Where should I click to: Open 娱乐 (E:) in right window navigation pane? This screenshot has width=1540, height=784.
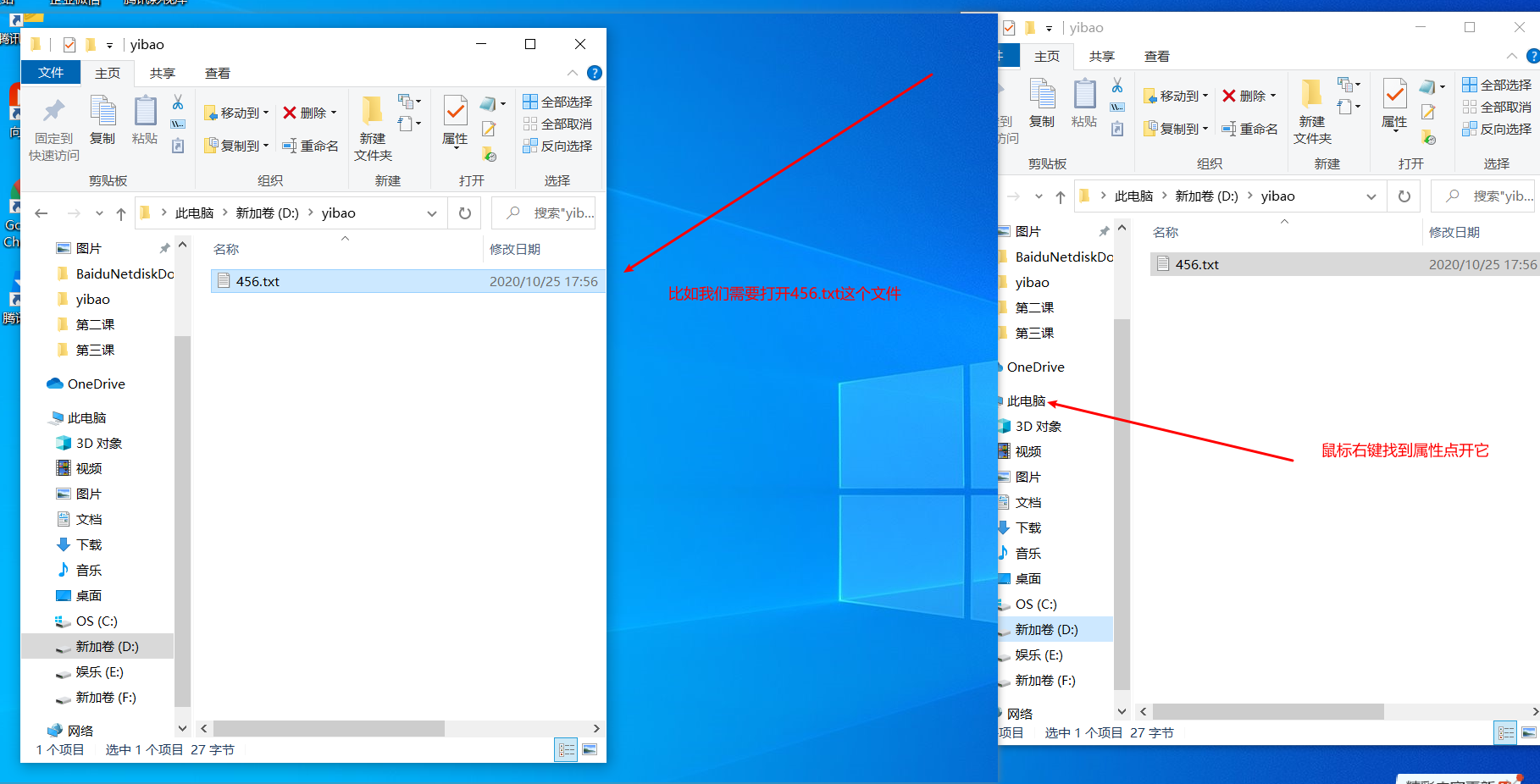1039,654
